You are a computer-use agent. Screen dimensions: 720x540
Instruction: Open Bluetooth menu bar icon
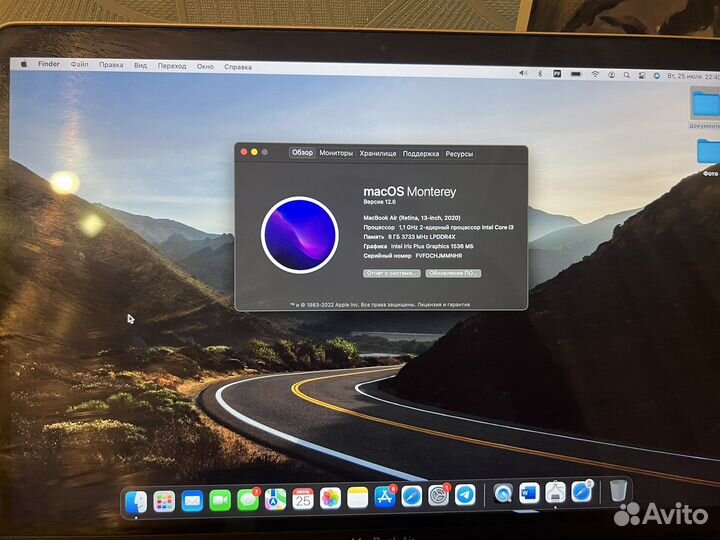pos(540,73)
